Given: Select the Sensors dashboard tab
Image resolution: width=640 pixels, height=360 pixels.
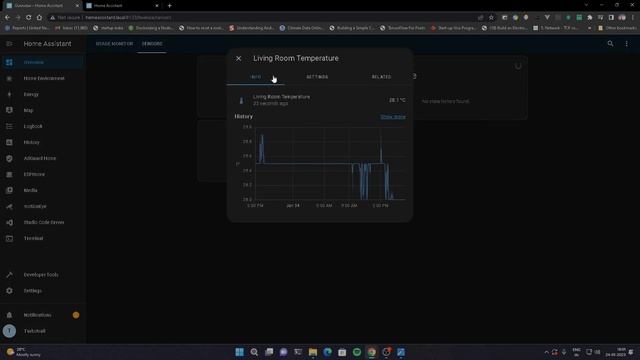Looking at the screenshot, I should pos(152,44).
